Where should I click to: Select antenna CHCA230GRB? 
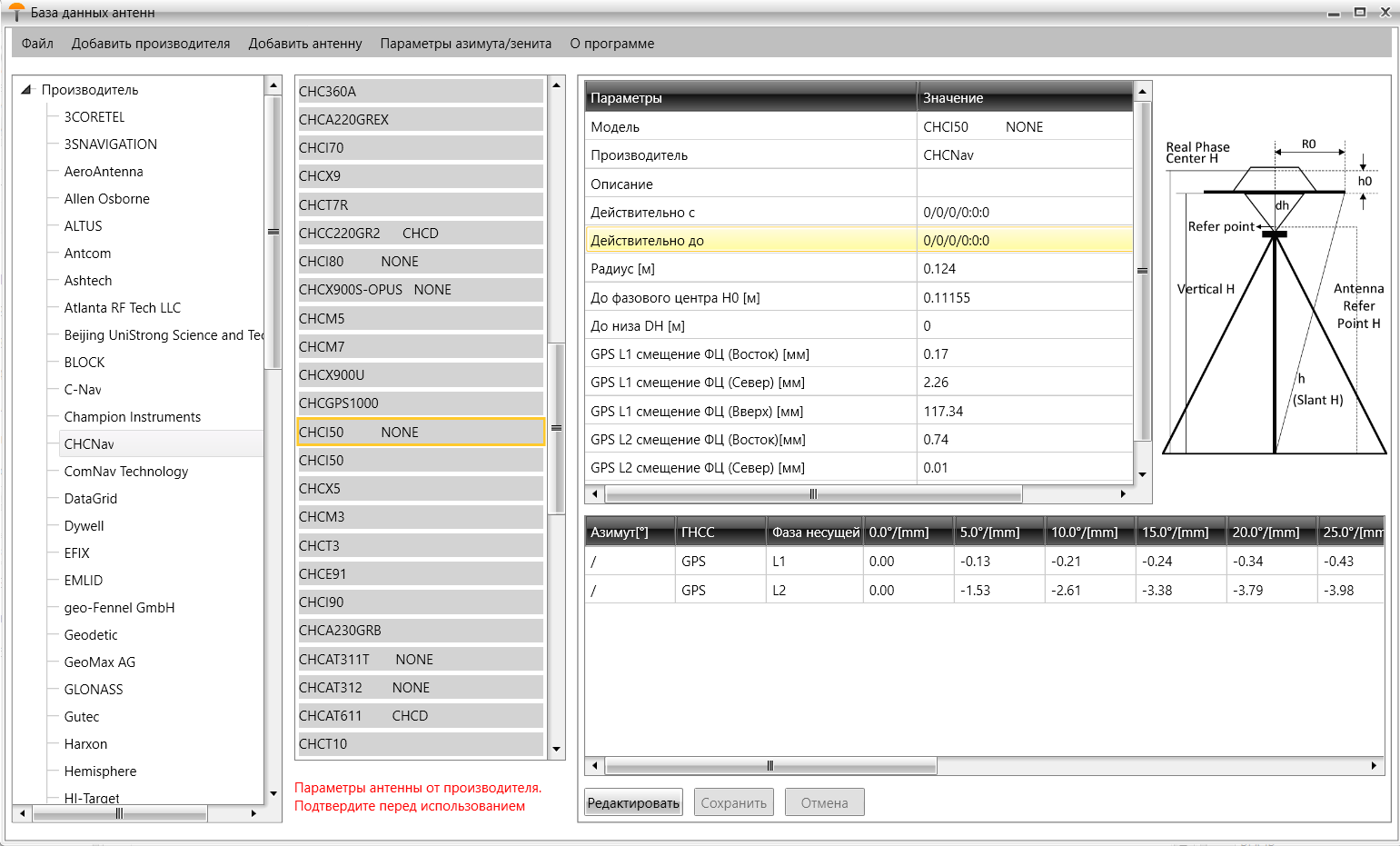point(421,630)
